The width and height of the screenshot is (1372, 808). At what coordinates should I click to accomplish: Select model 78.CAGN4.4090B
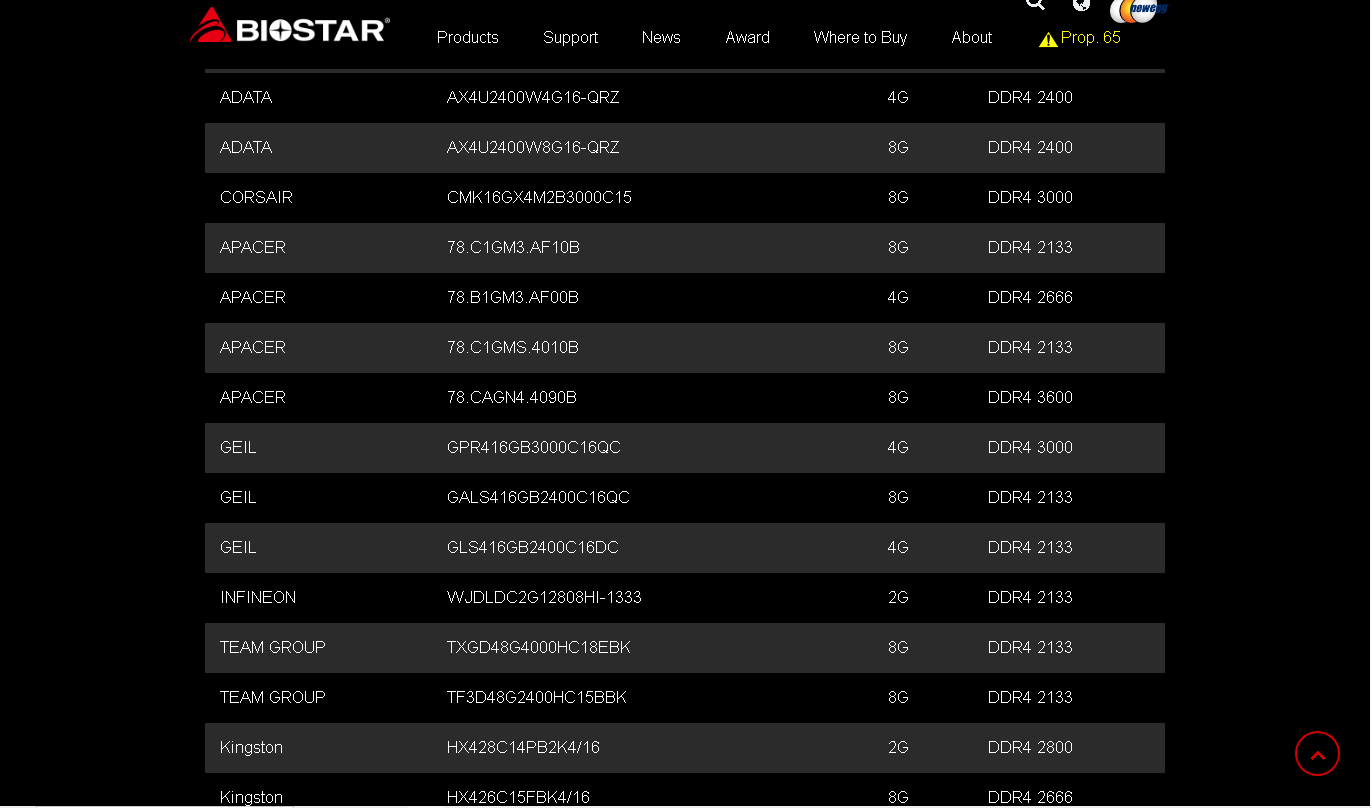(x=512, y=397)
